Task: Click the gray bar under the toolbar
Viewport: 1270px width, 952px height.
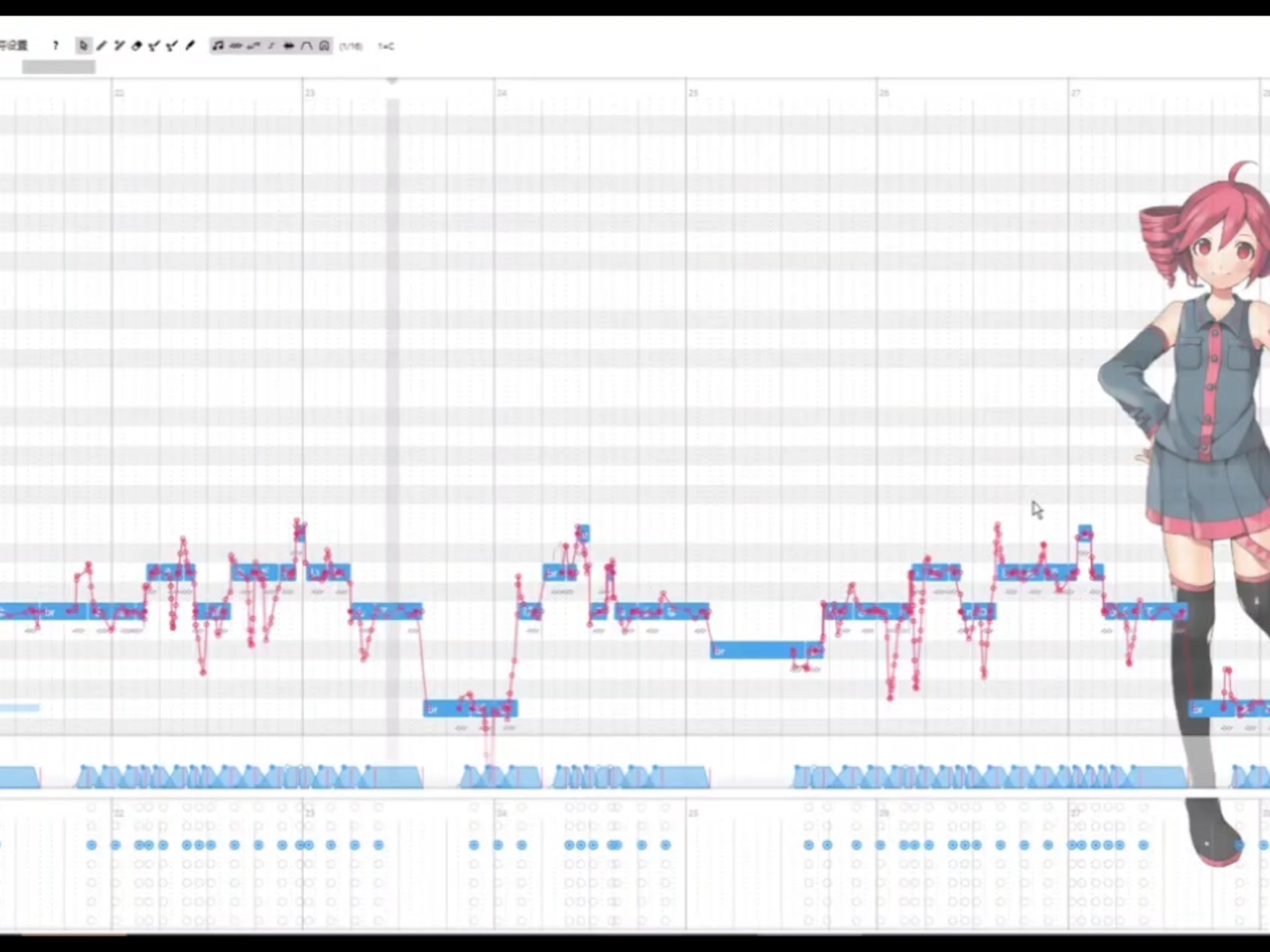Action: (x=58, y=67)
